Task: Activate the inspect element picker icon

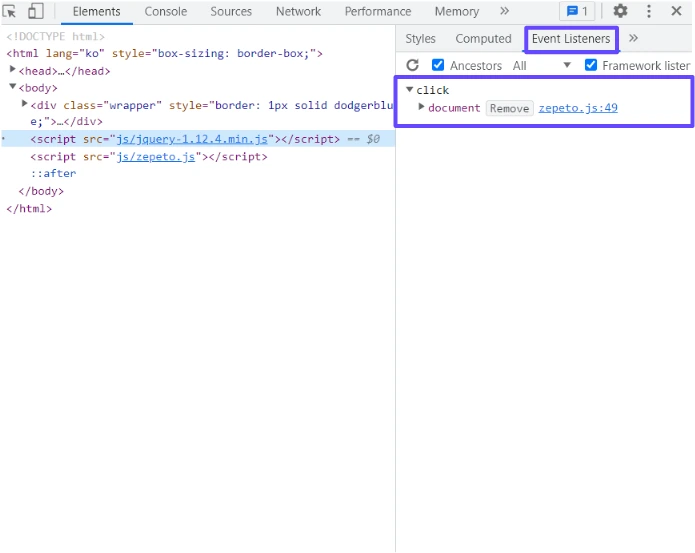Action: pos(9,11)
